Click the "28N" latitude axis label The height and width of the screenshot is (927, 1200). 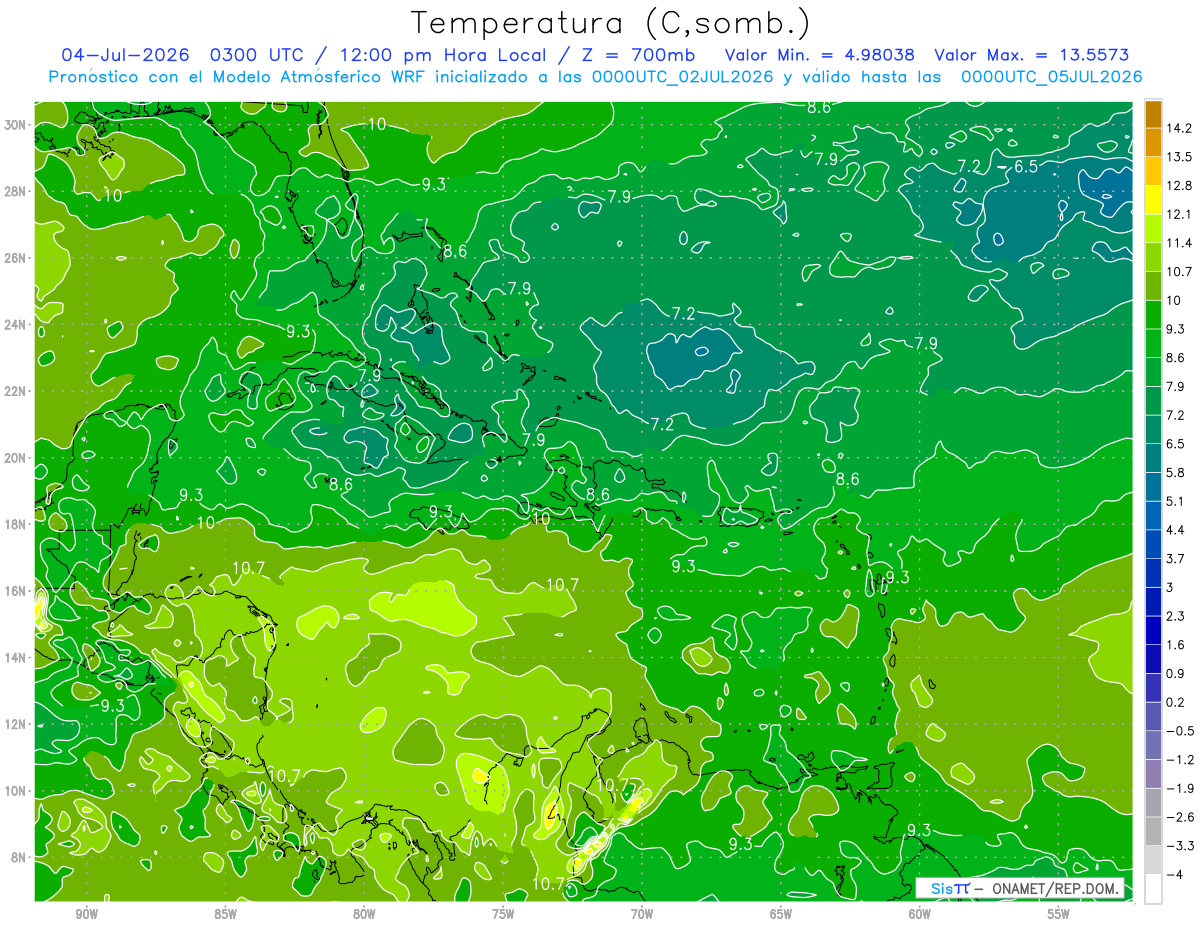click(x=14, y=191)
